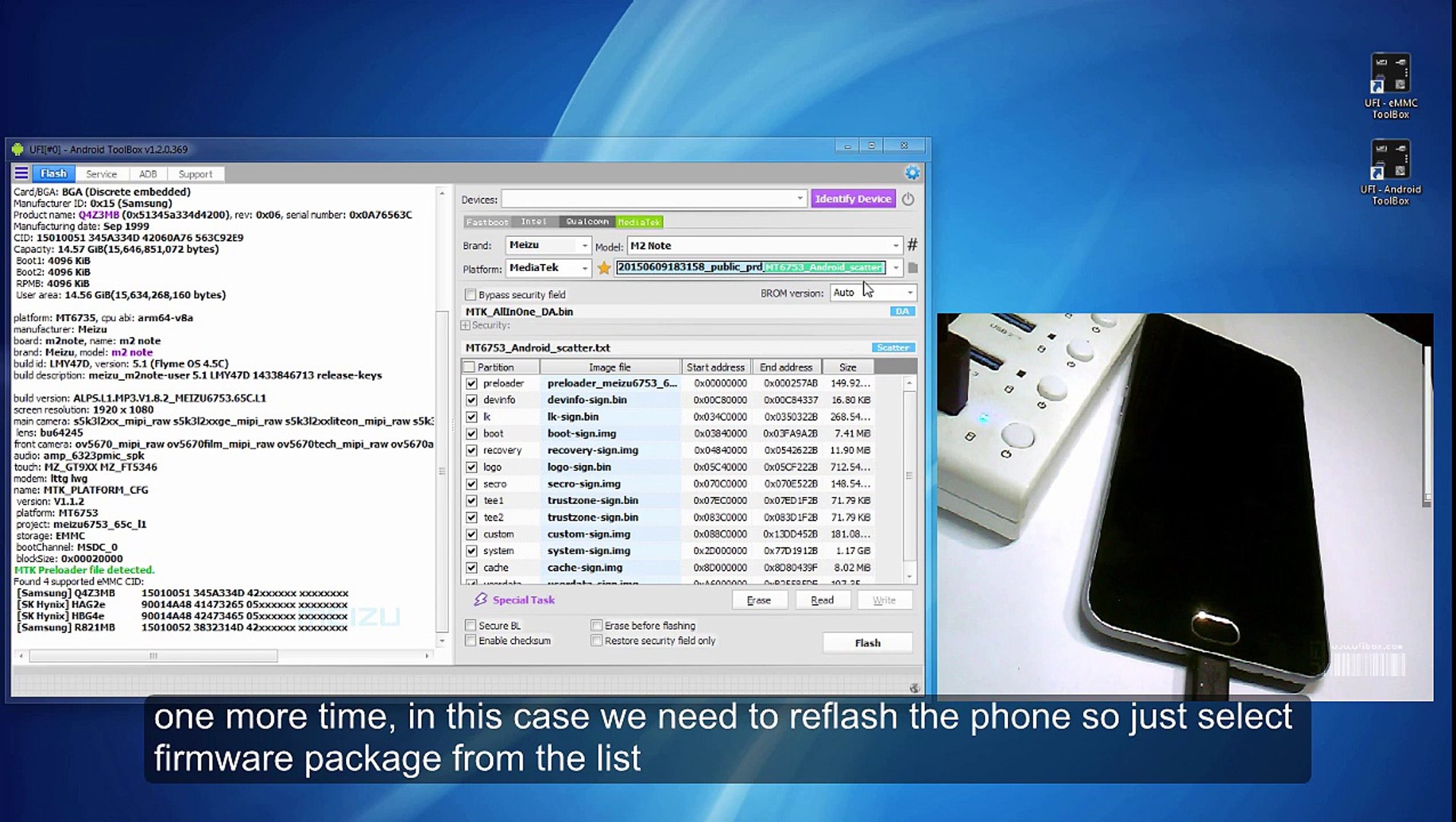Click the End address column header
This screenshot has width=1456, height=822.
click(786, 367)
